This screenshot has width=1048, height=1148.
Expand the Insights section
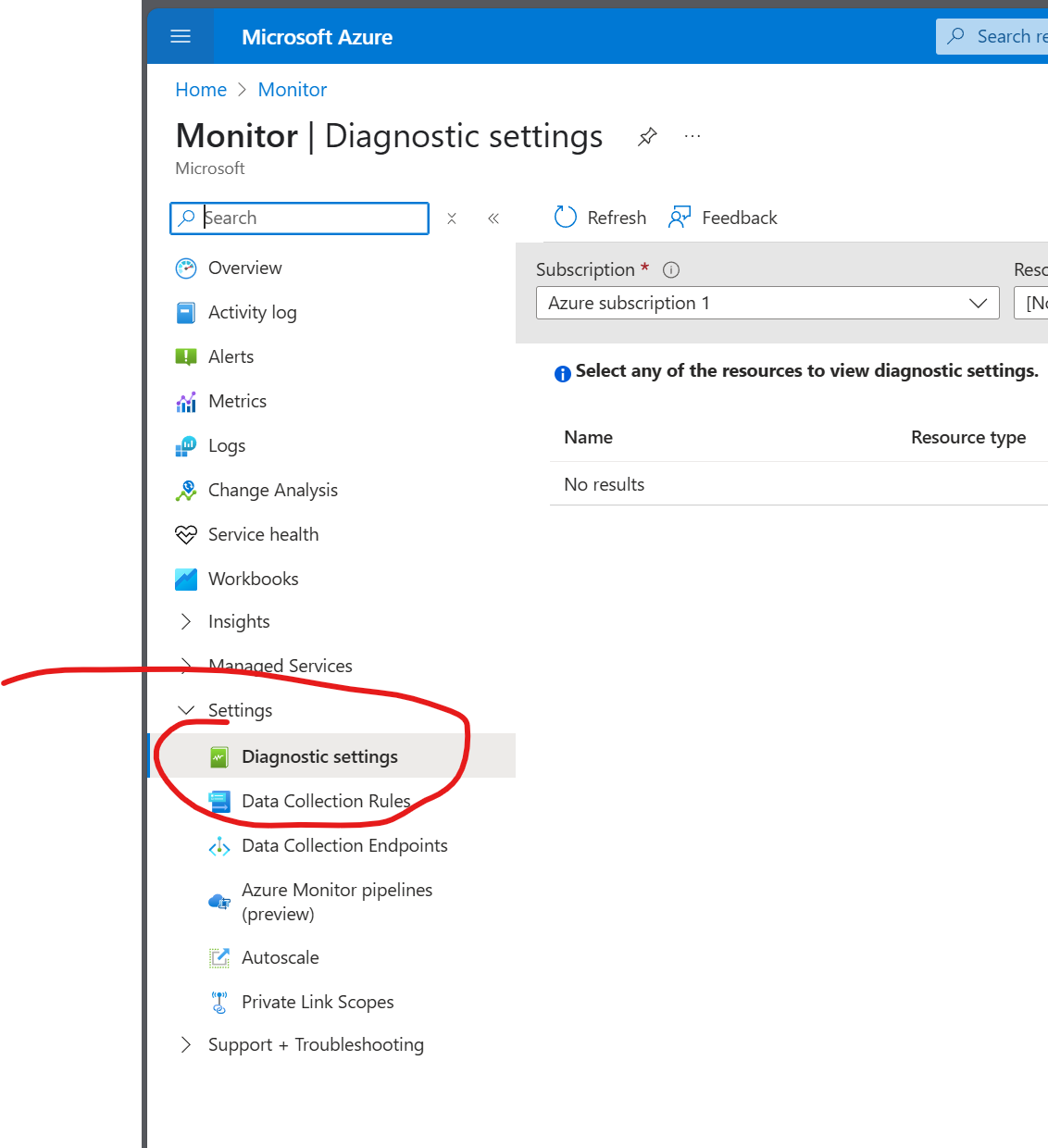pos(186,621)
